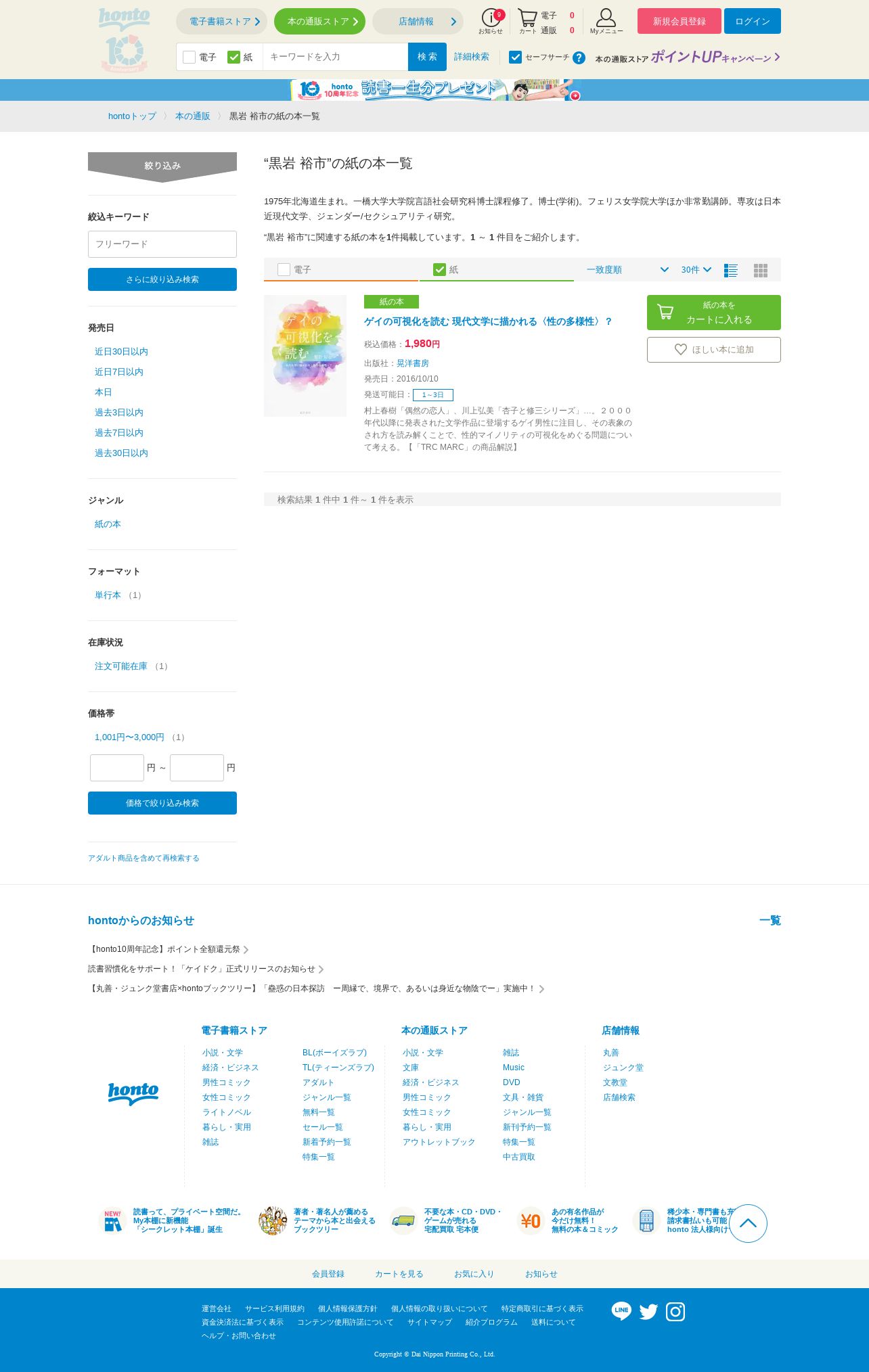Click the back-to-top arrow circle button
Screen dimensions: 869x1372
coord(748,1223)
